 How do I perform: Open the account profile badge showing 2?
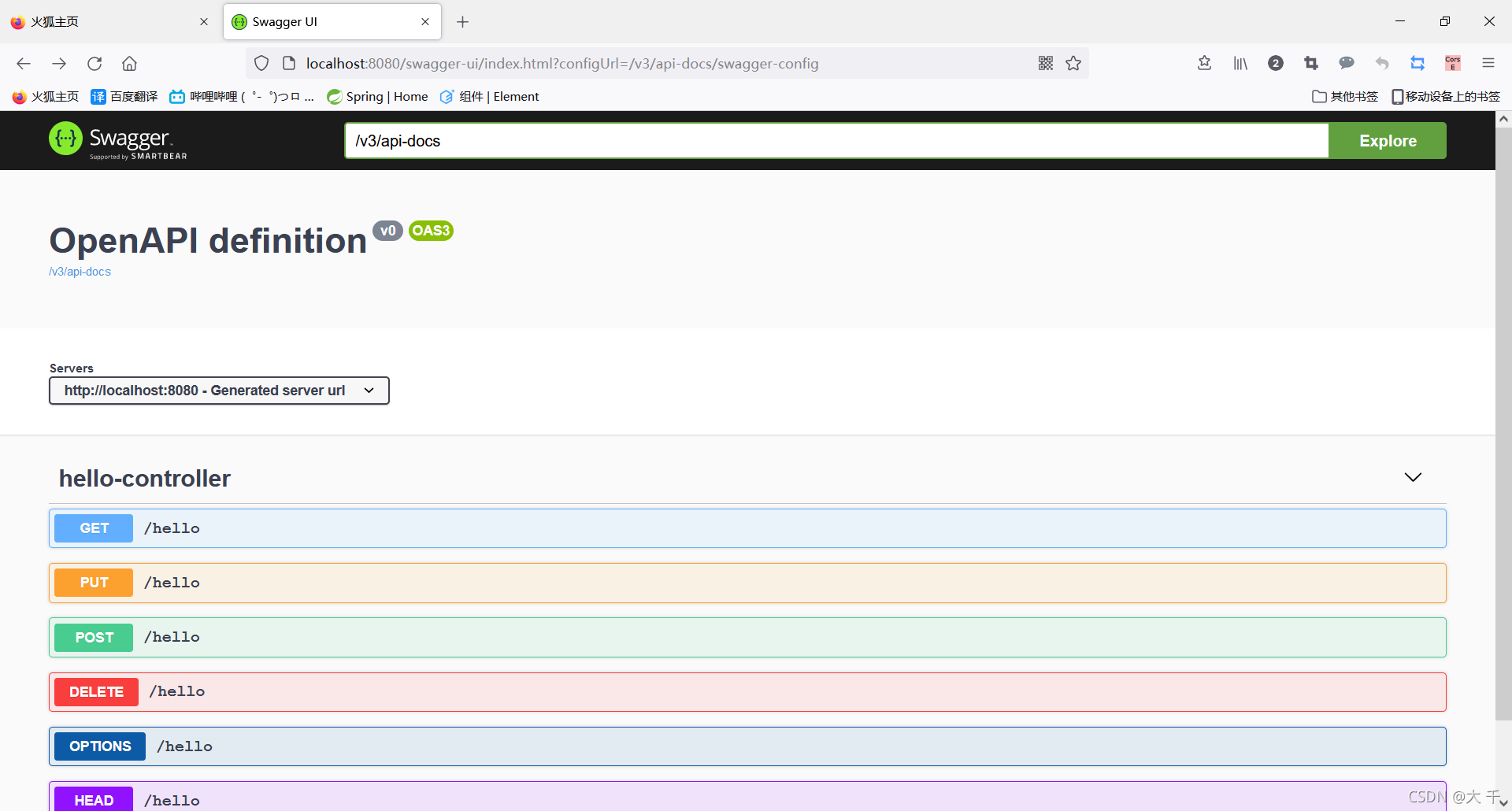[x=1276, y=63]
